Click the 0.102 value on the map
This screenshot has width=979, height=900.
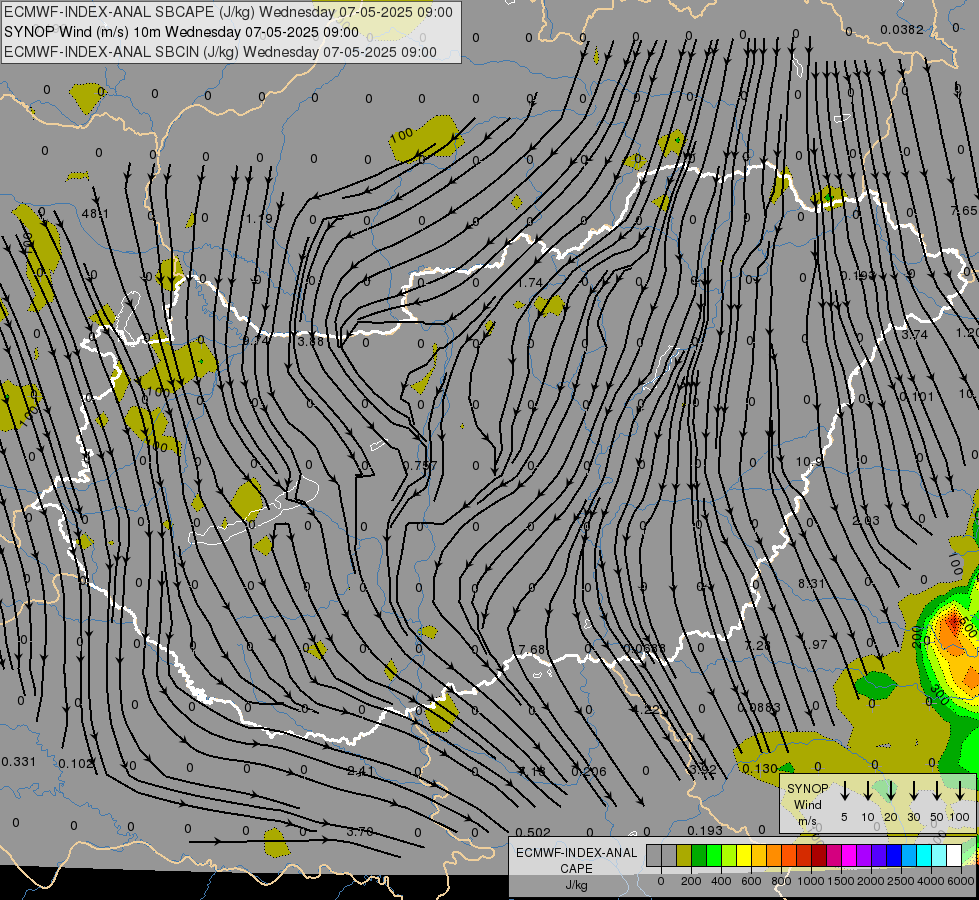[x=75, y=764]
